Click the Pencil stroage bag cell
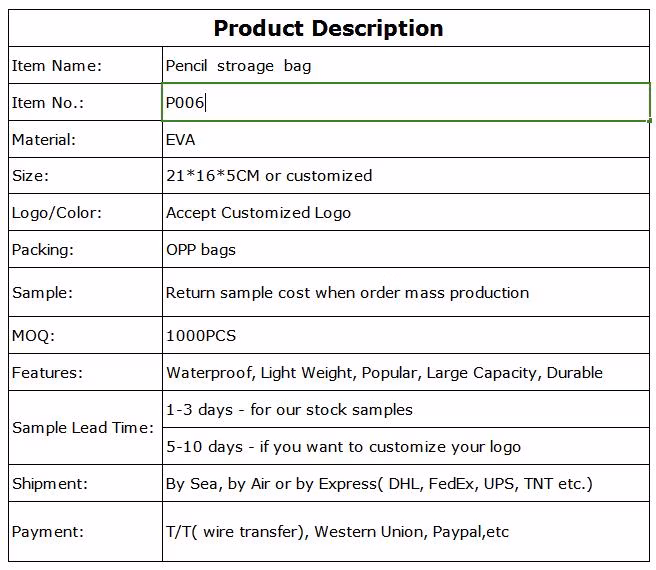The image size is (656, 570). (405, 66)
